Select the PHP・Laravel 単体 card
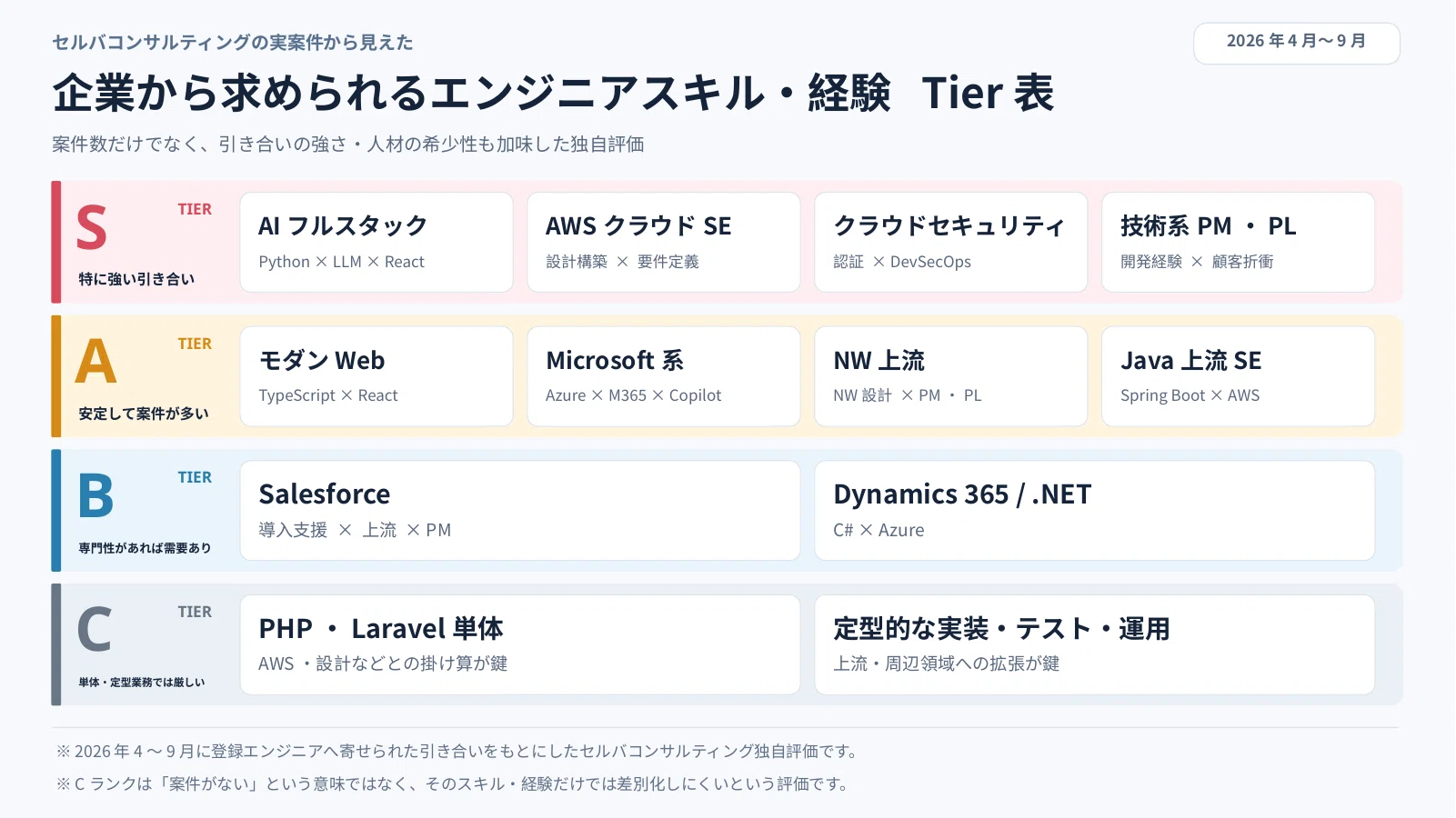1456x818 pixels. pos(520,644)
